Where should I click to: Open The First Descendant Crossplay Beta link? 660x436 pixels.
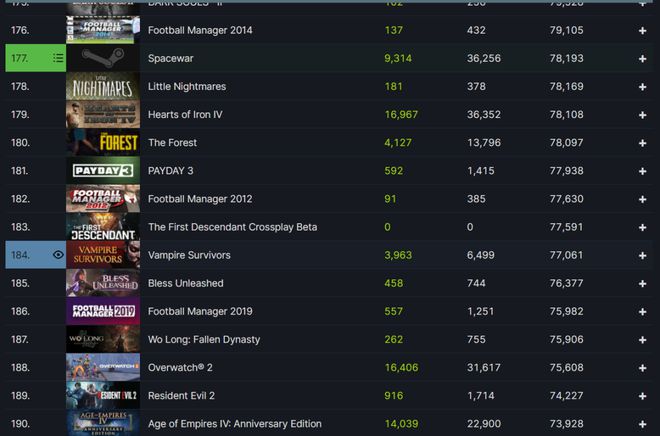232,227
